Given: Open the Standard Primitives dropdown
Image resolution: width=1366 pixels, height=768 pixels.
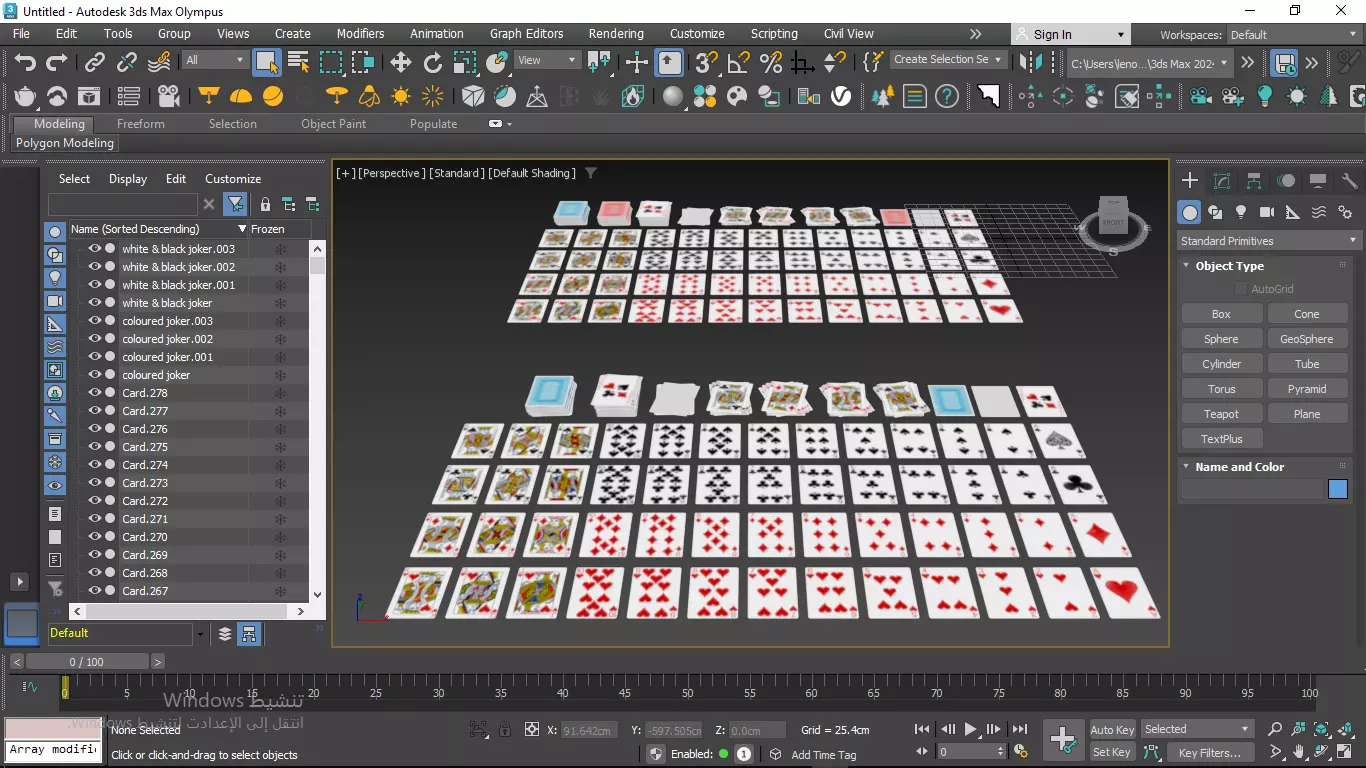Looking at the screenshot, I should [1268, 241].
